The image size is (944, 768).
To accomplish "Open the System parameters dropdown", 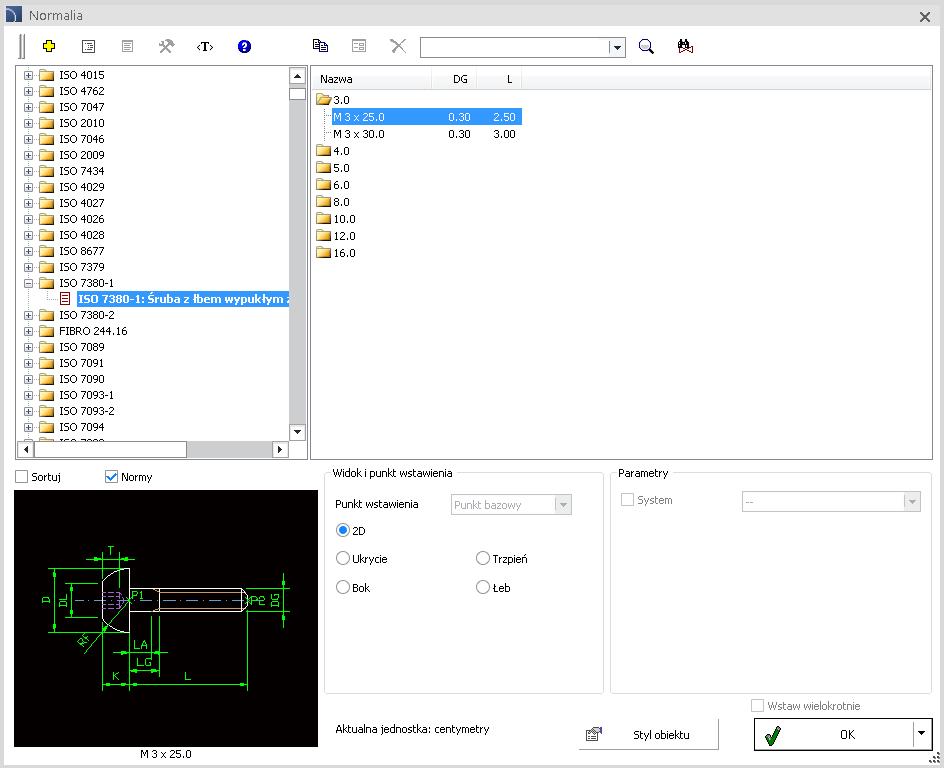I will [912, 501].
